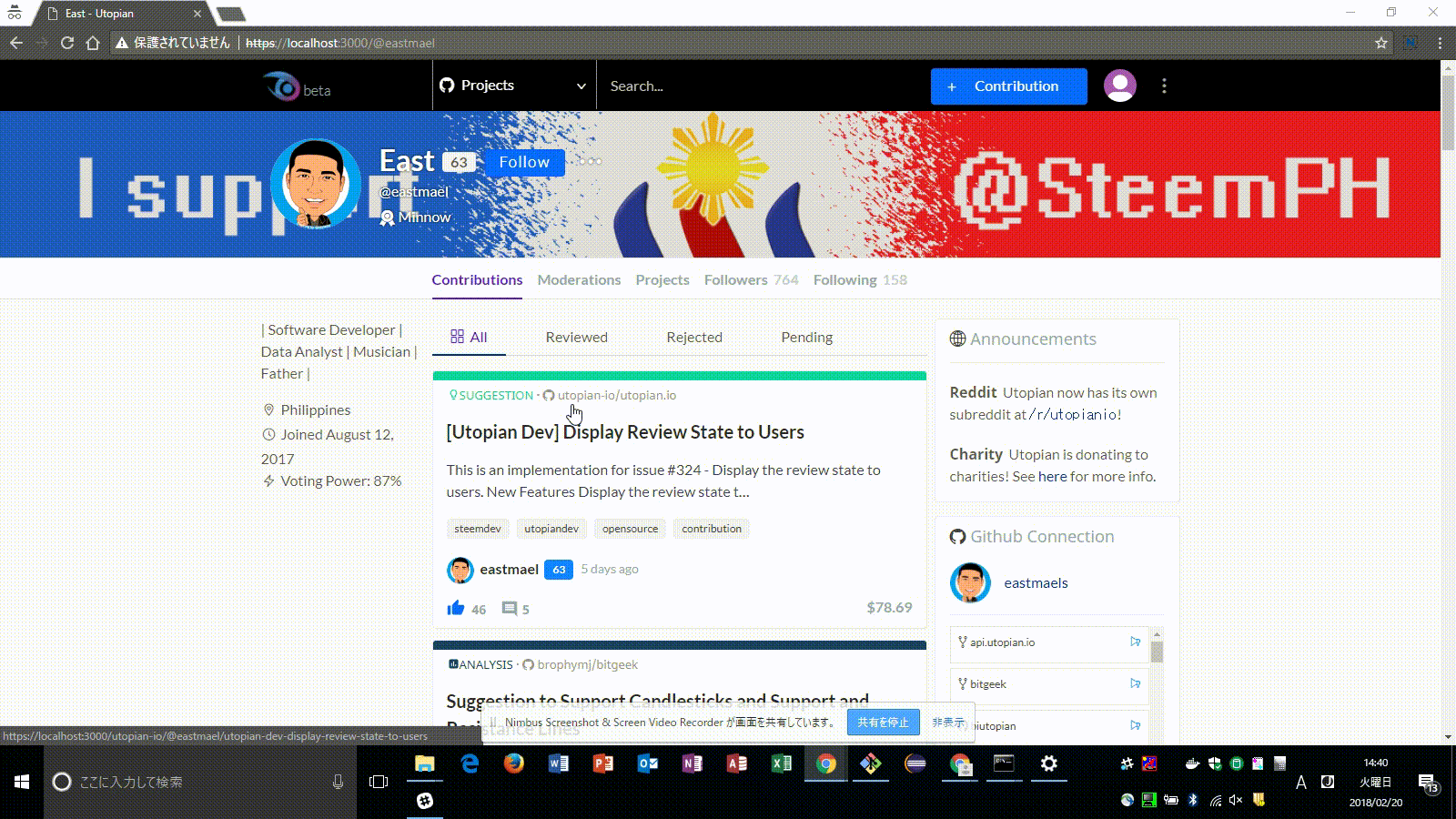Image resolution: width=1456 pixels, height=819 pixels.
Task: Click the ANALYSIS category label
Action: click(480, 664)
